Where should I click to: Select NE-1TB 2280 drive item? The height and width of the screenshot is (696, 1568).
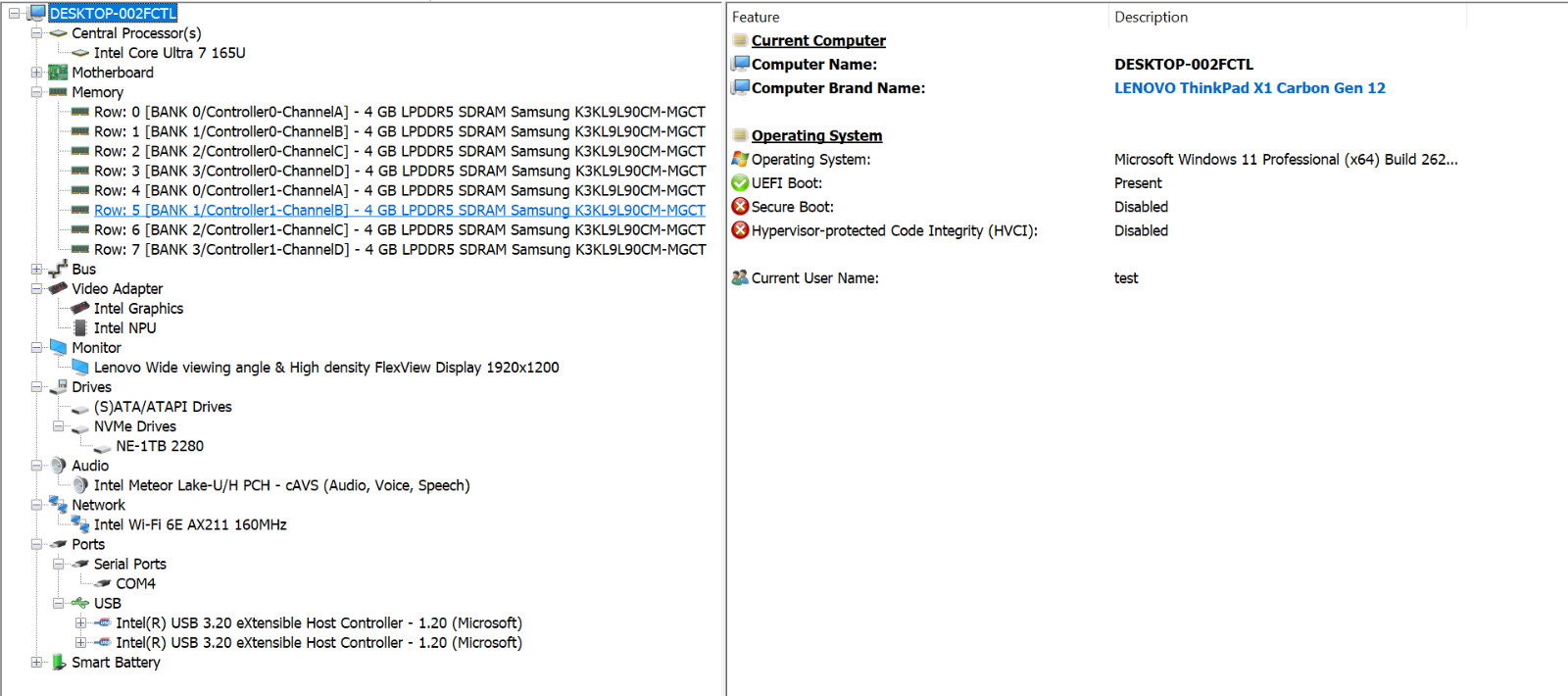pos(160,446)
